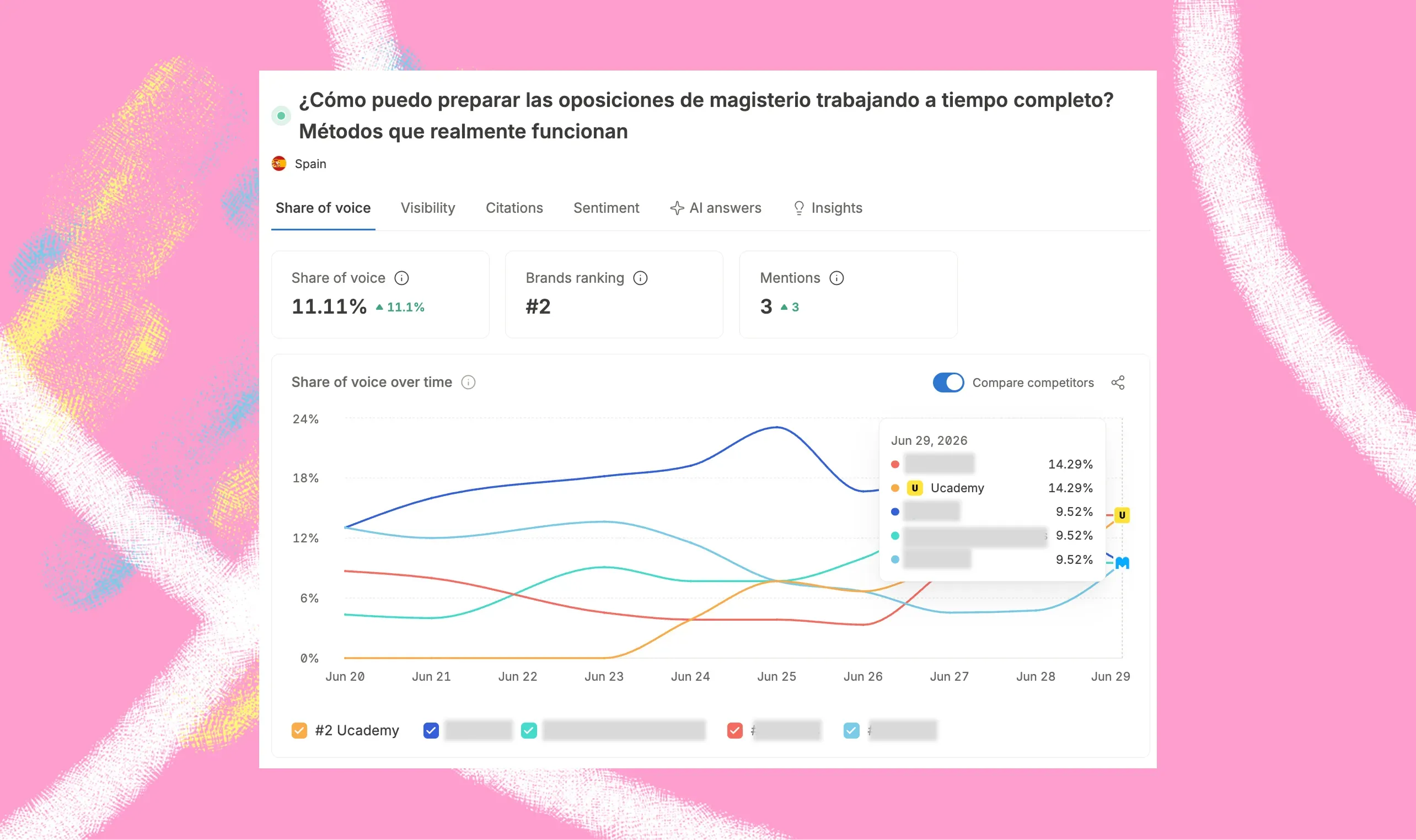
Task: Click the Spain flag icon
Action: click(279, 164)
